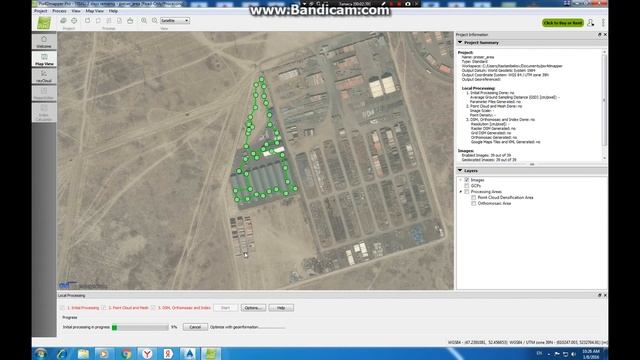This screenshot has height=360, width=640.
Task: Open the Satellite map type dropdown
Action: click(175, 20)
